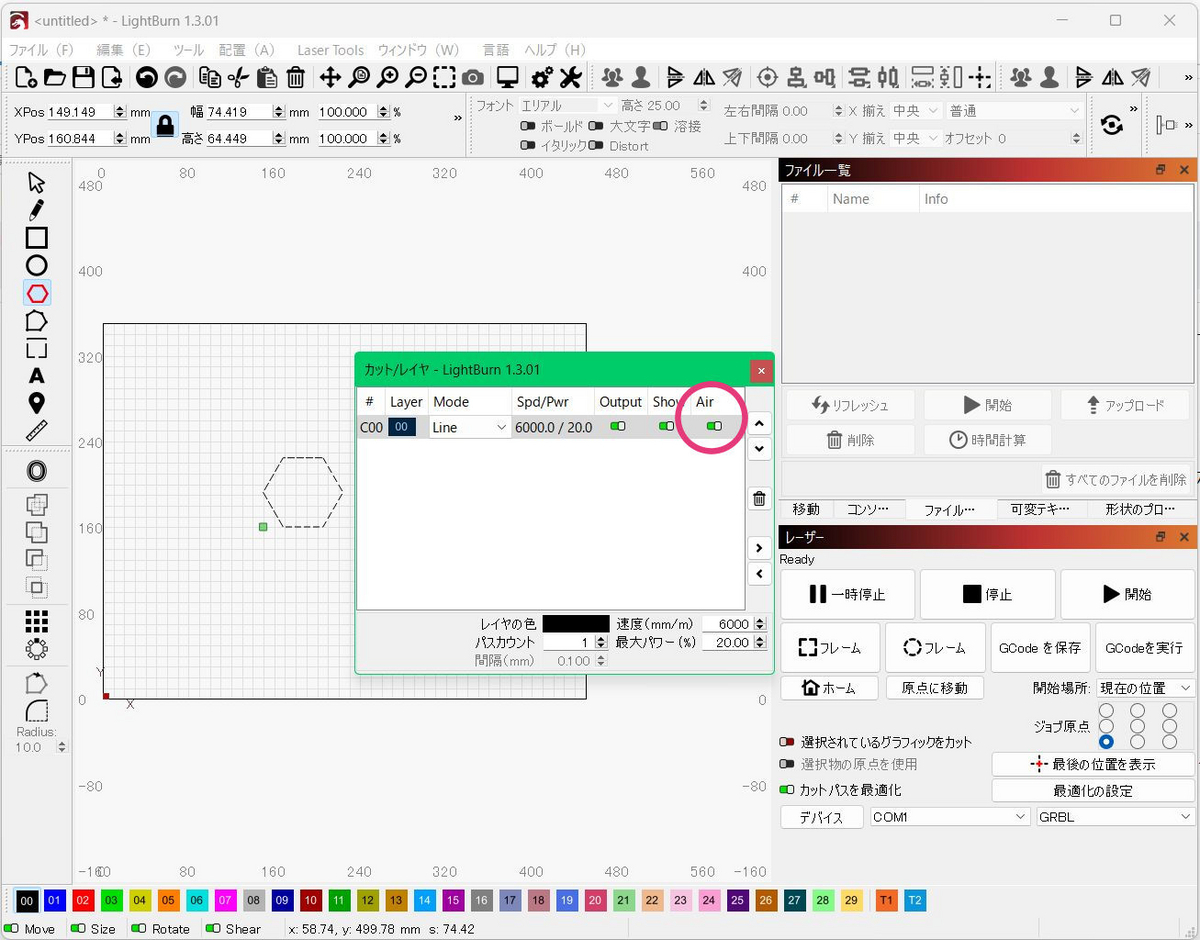Select the Rectangle tool

pyautogui.click(x=36, y=238)
